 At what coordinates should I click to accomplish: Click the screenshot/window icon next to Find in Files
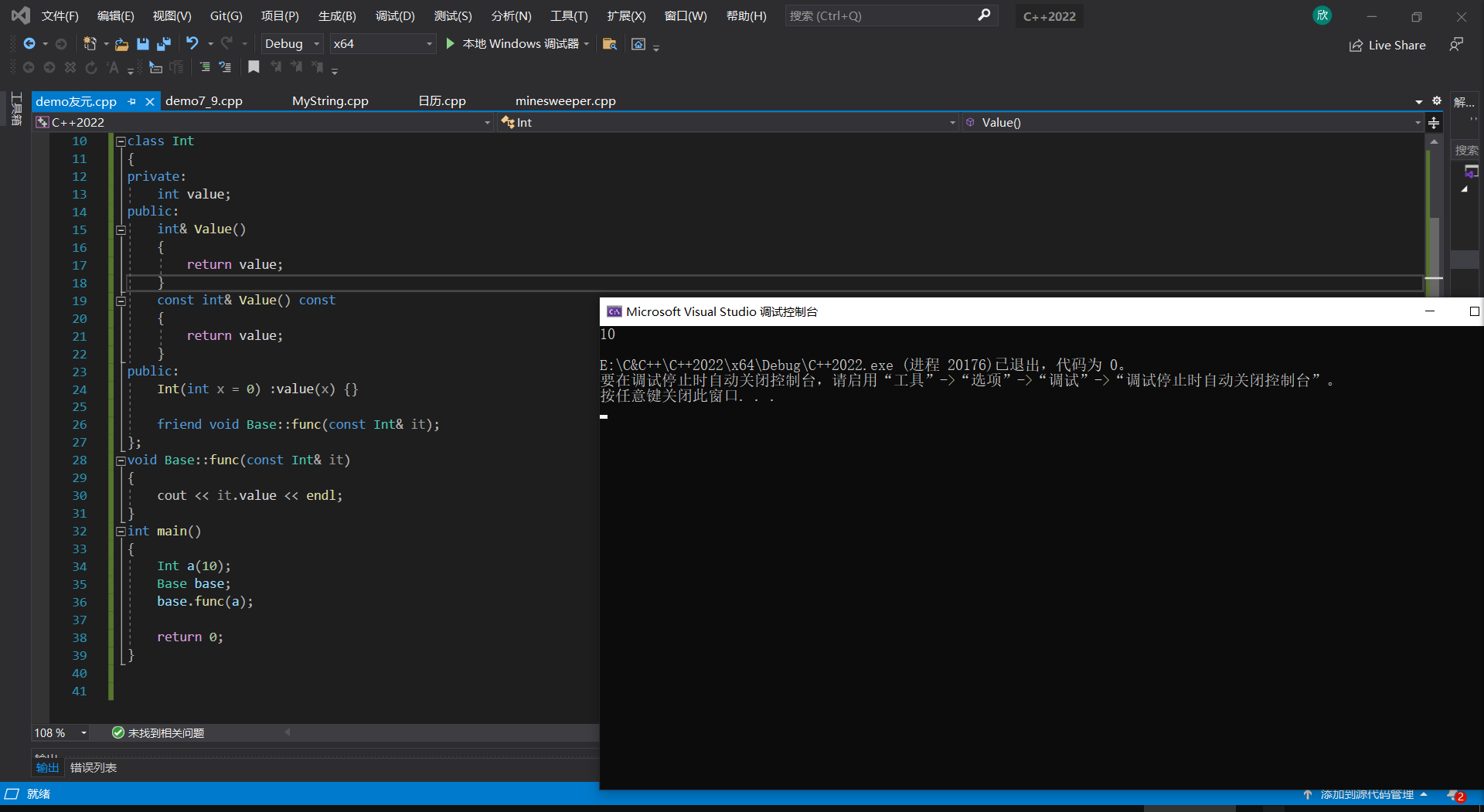pyautogui.click(x=638, y=44)
